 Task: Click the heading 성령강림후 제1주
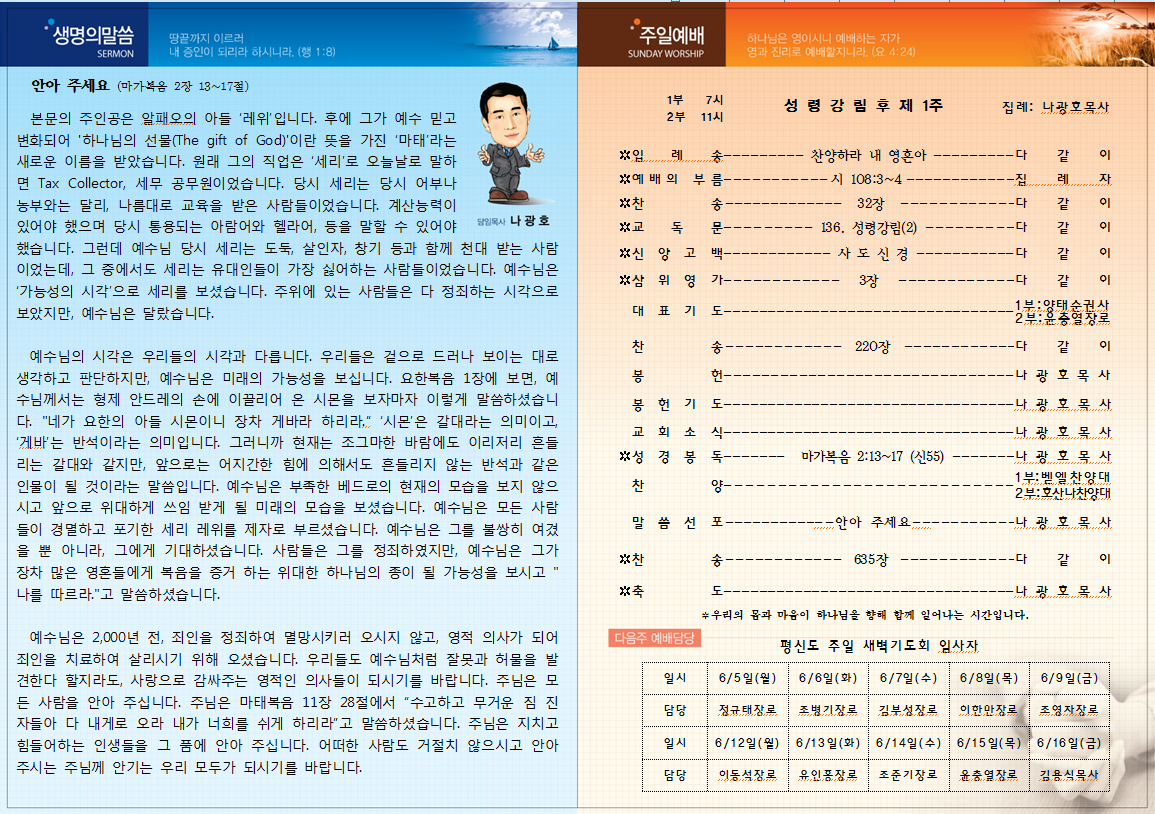(x=863, y=106)
